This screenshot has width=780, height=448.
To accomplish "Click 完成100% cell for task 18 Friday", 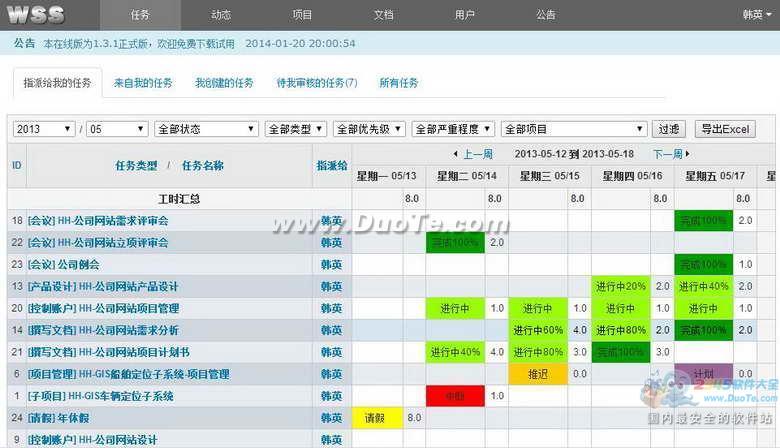I will click(703, 221).
